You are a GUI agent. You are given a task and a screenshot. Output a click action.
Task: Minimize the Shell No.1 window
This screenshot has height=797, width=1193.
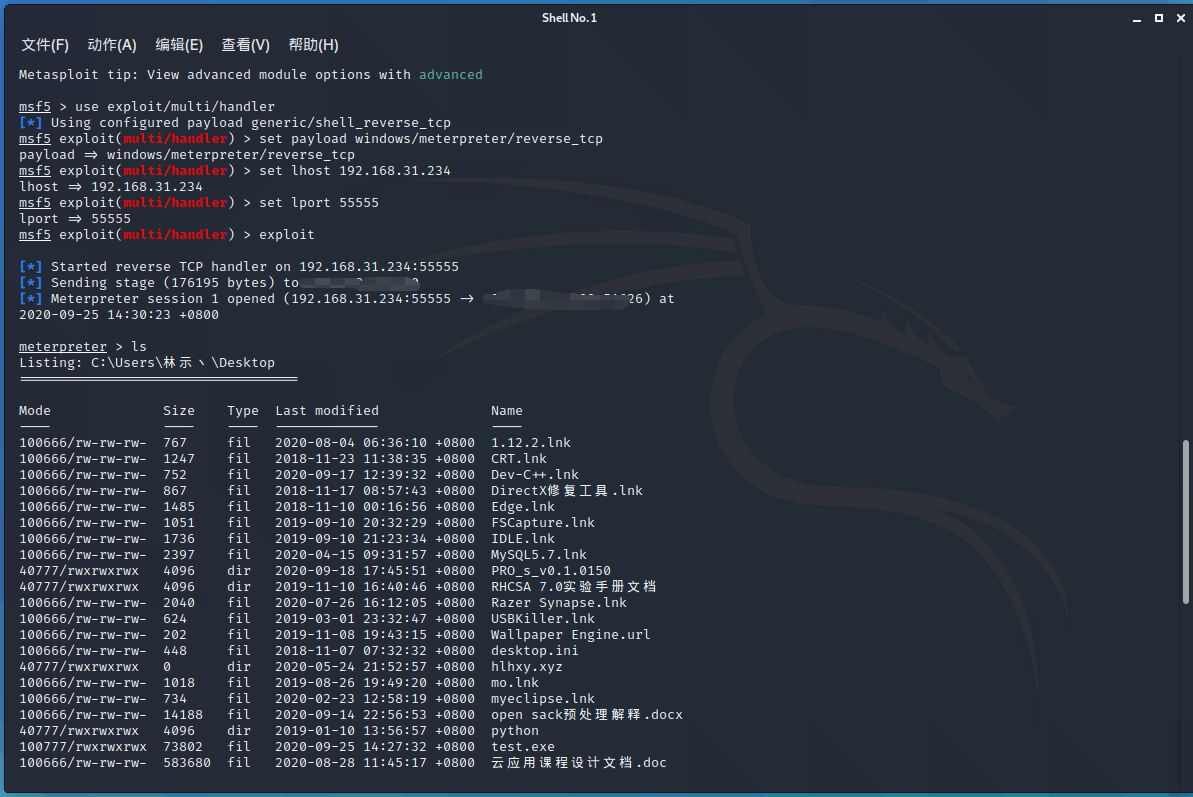(x=1137, y=18)
